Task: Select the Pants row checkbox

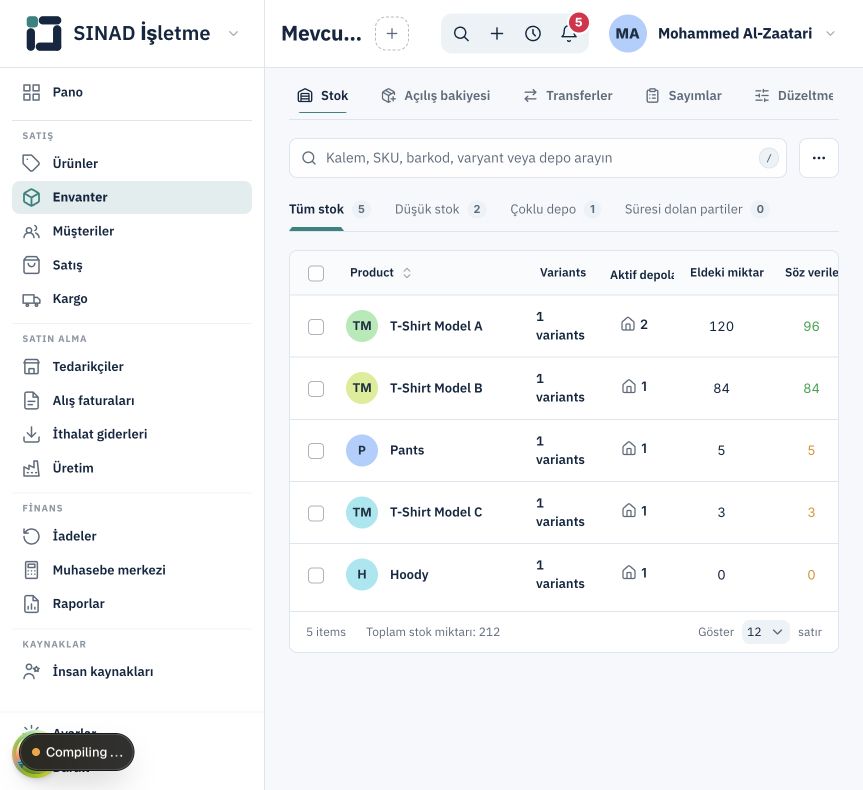Action: click(316, 451)
